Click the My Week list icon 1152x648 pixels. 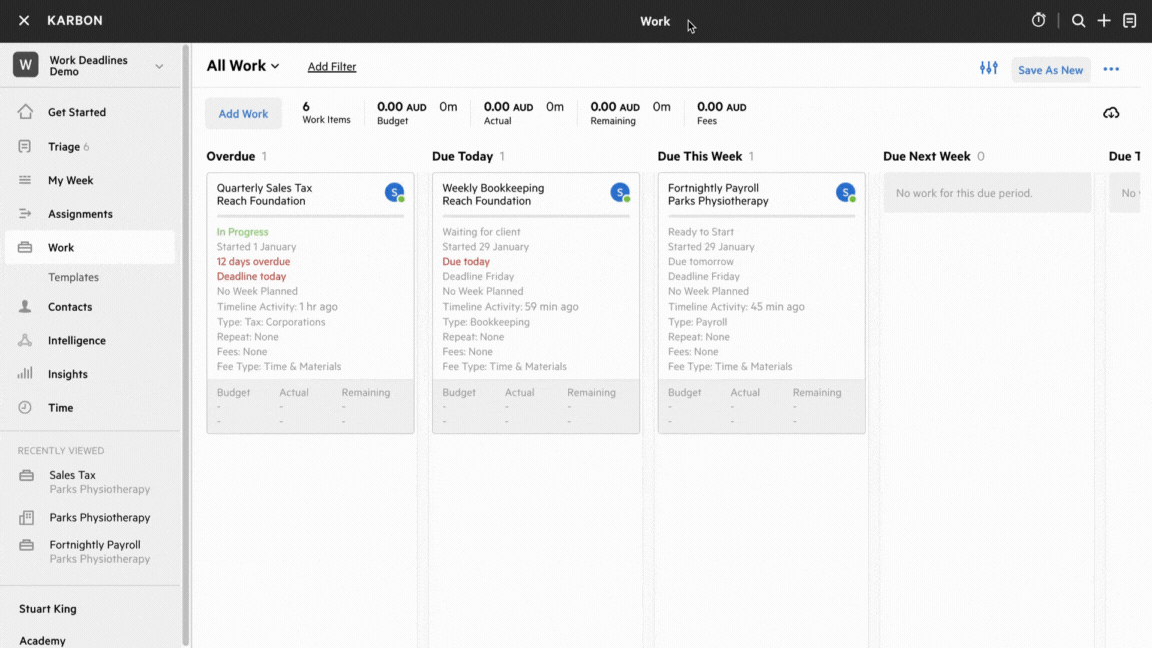(25, 180)
